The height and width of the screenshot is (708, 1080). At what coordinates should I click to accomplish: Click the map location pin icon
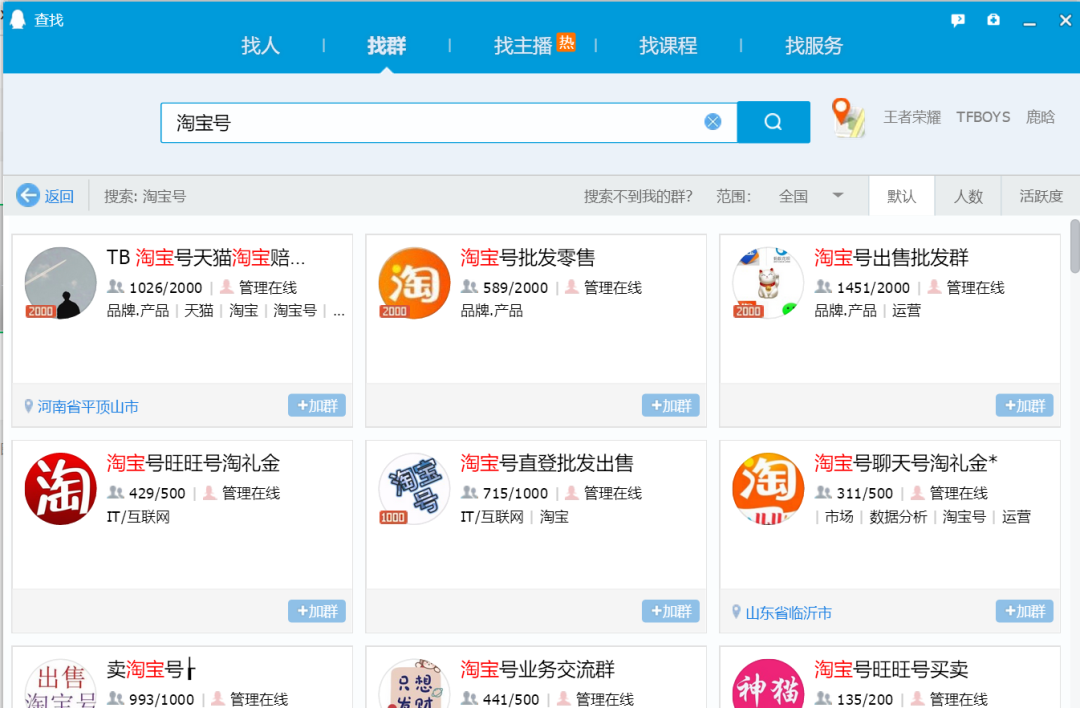[848, 118]
